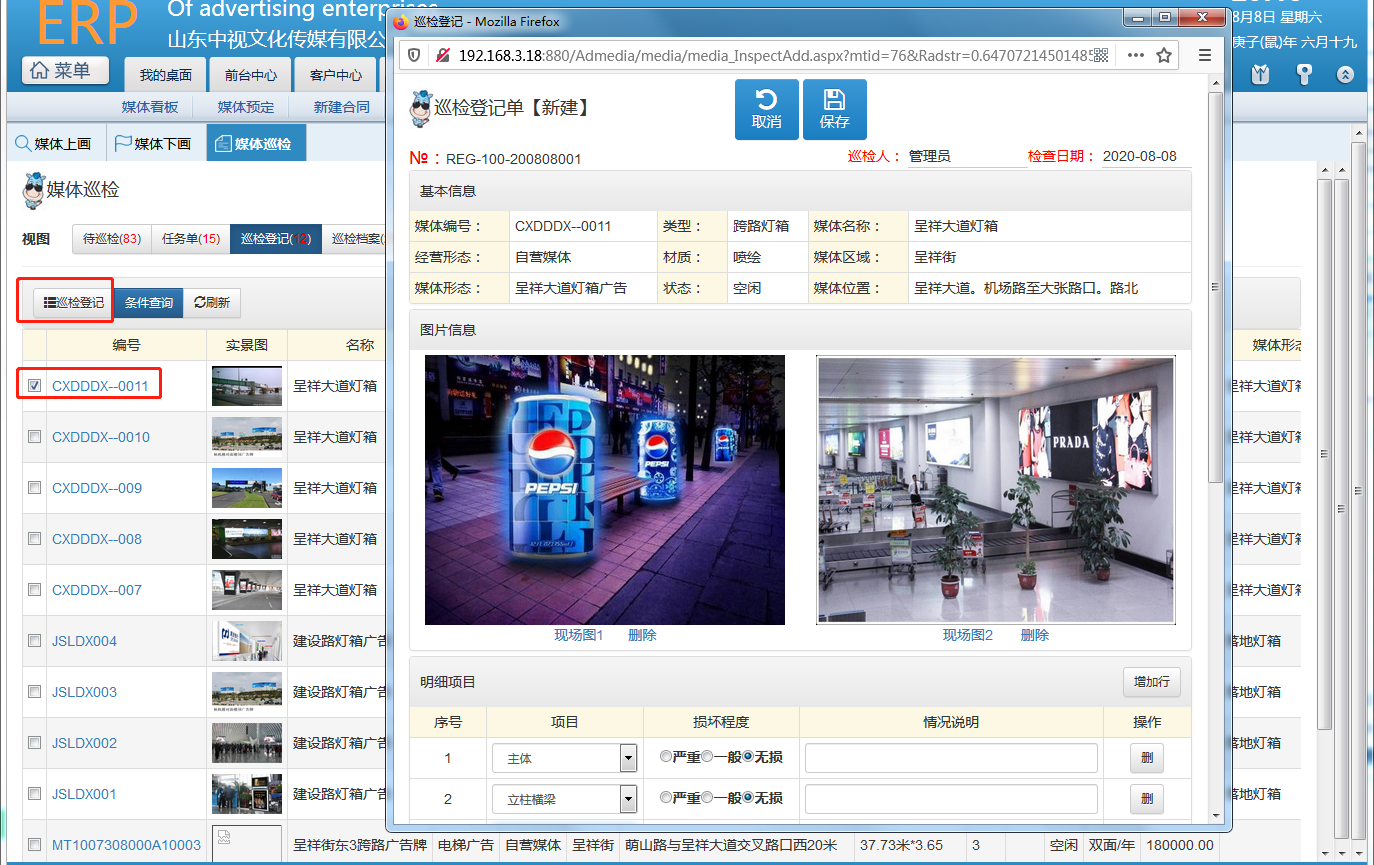Image resolution: width=1374 pixels, height=865 pixels.
Task: Open the 立柱横梁 item dropdown
Action: click(x=564, y=799)
